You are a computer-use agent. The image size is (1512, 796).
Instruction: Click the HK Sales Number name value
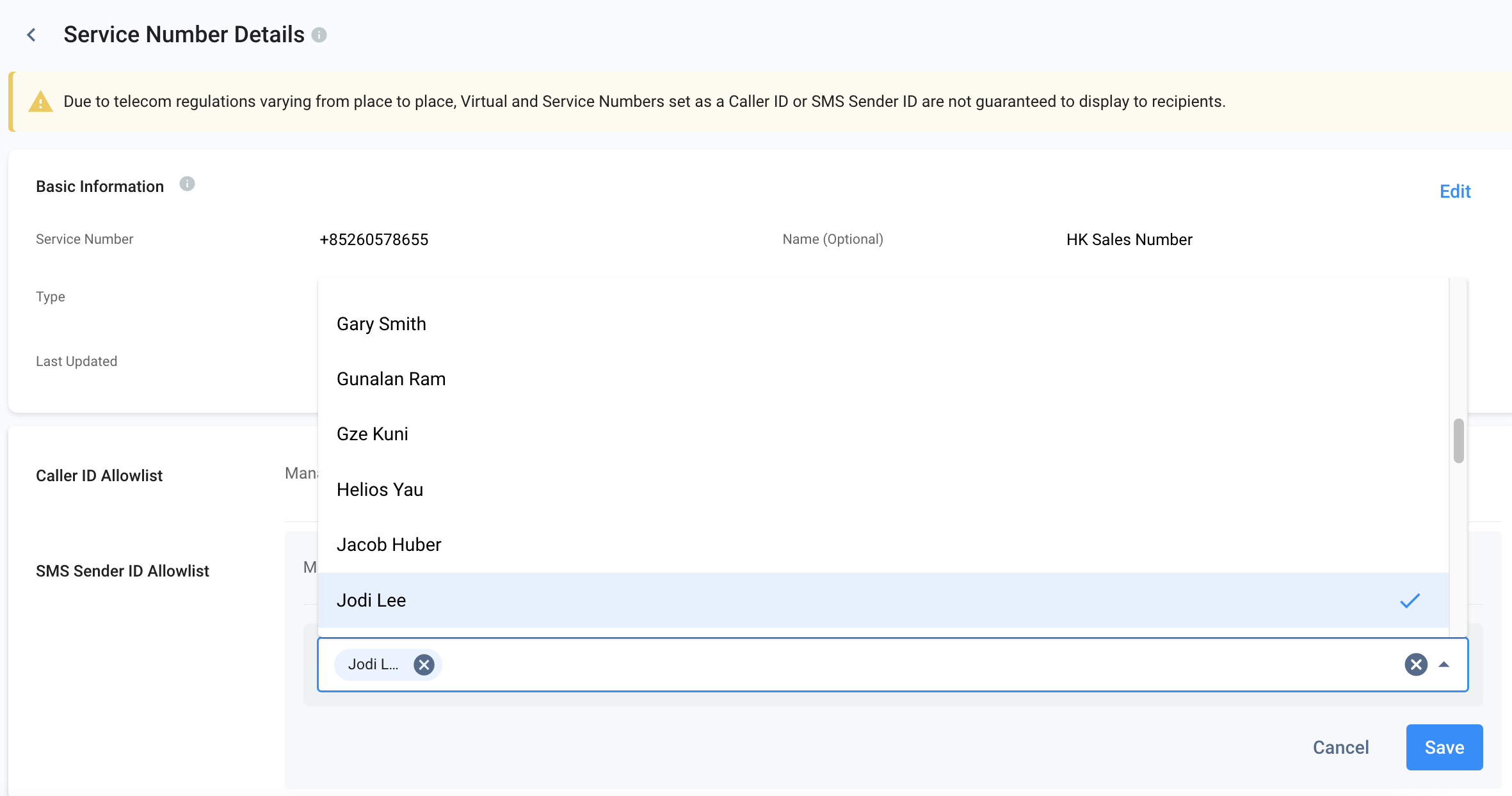click(x=1129, y=240)
